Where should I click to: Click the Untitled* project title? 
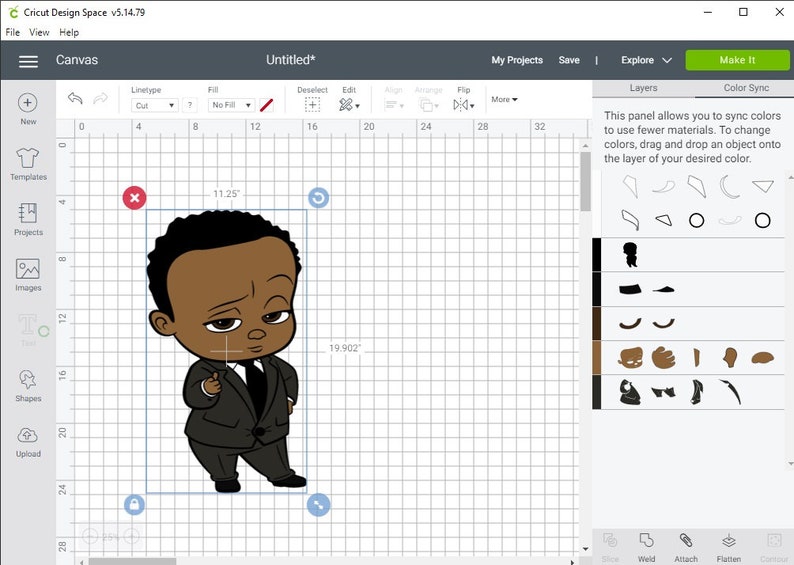tap(291, 60)
